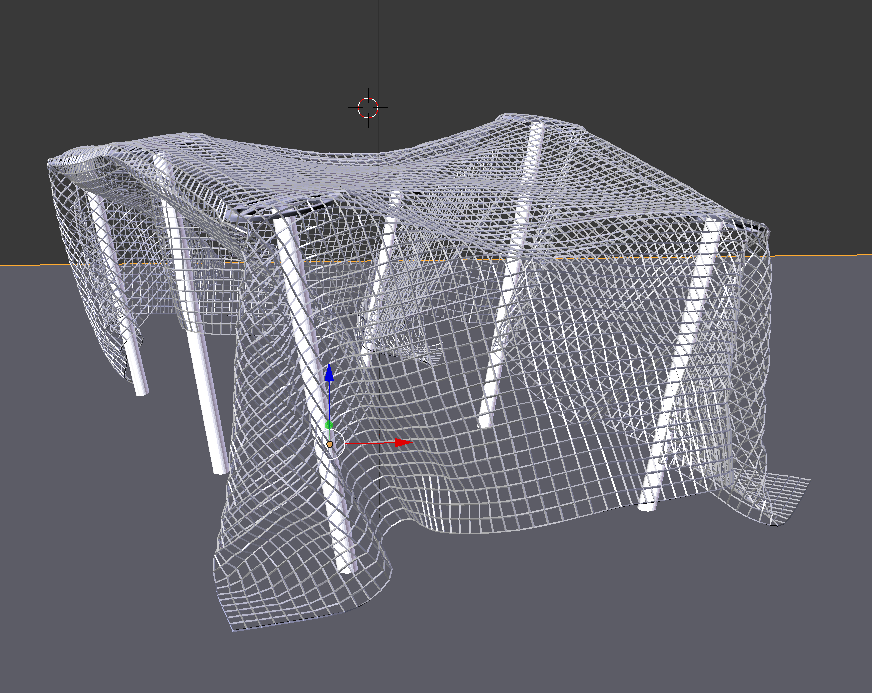Click the orange object origin dot

coord(330,446)
